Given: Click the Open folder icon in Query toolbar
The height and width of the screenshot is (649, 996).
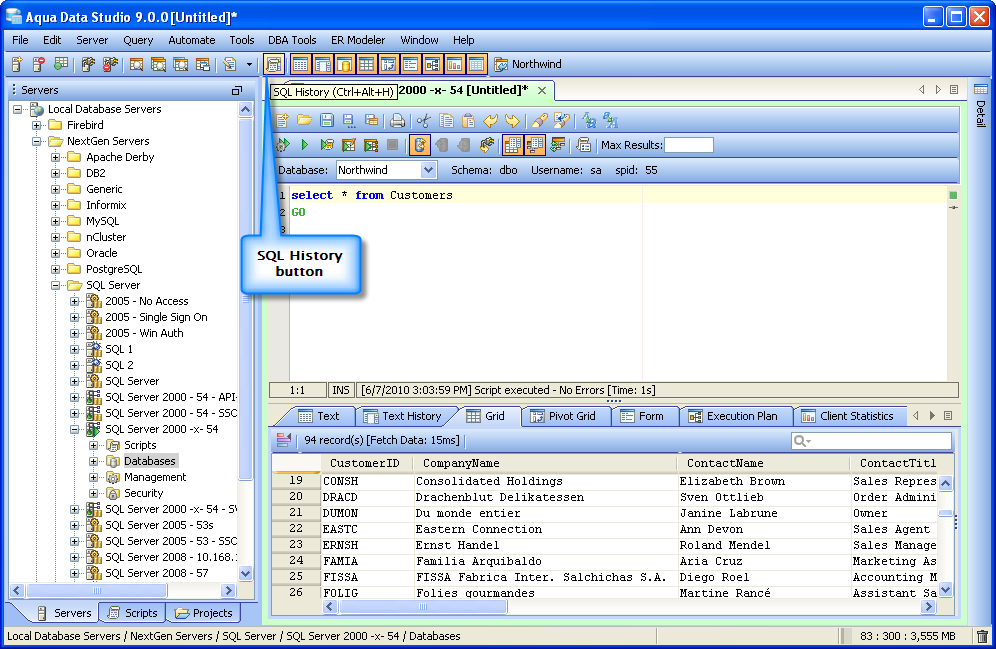Looking at the screenshot, I should pyautogui.click(x=304, y=121).
